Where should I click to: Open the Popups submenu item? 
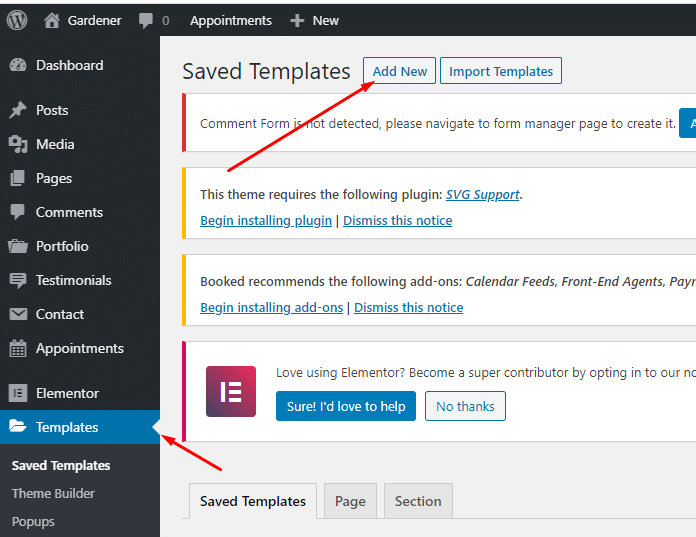coord(33,522)
